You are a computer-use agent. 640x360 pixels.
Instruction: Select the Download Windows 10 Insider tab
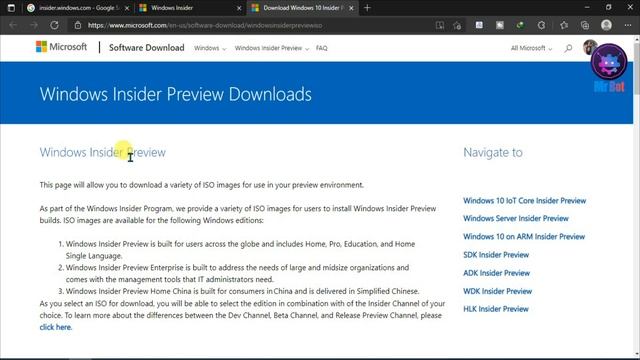coord(302,8)
